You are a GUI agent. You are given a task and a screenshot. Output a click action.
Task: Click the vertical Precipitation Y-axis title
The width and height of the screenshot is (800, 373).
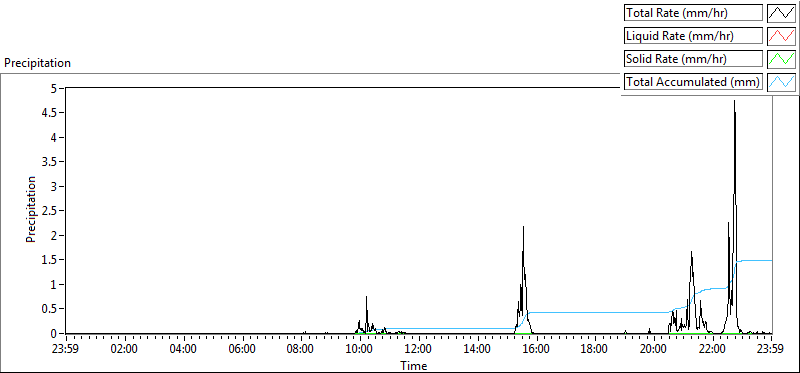tap(31, 209)
